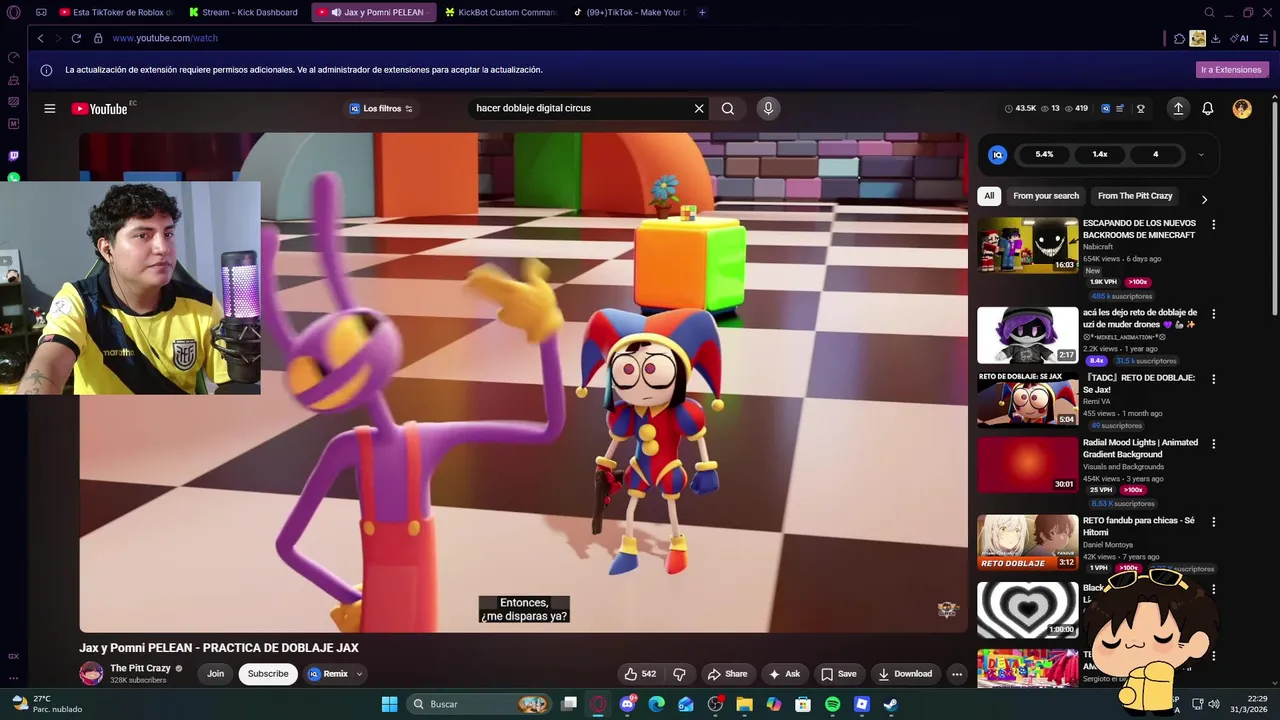Click the upload arrow circle button
The width and height of the screenshot is (1280, 720).
1178,108
